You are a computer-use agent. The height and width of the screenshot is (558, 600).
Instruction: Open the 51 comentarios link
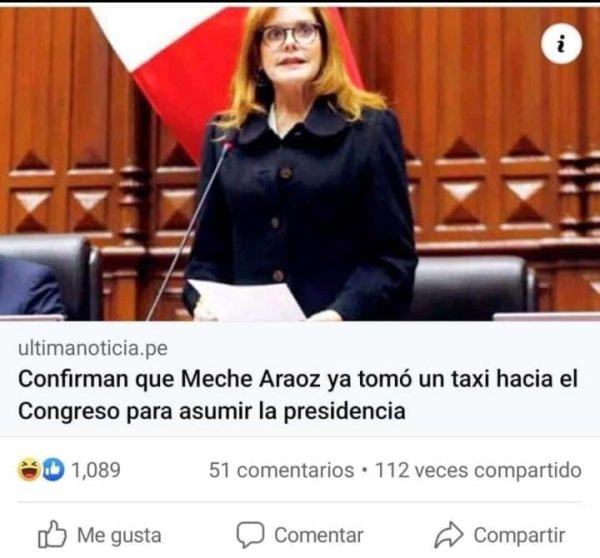(x=281, y=470)
